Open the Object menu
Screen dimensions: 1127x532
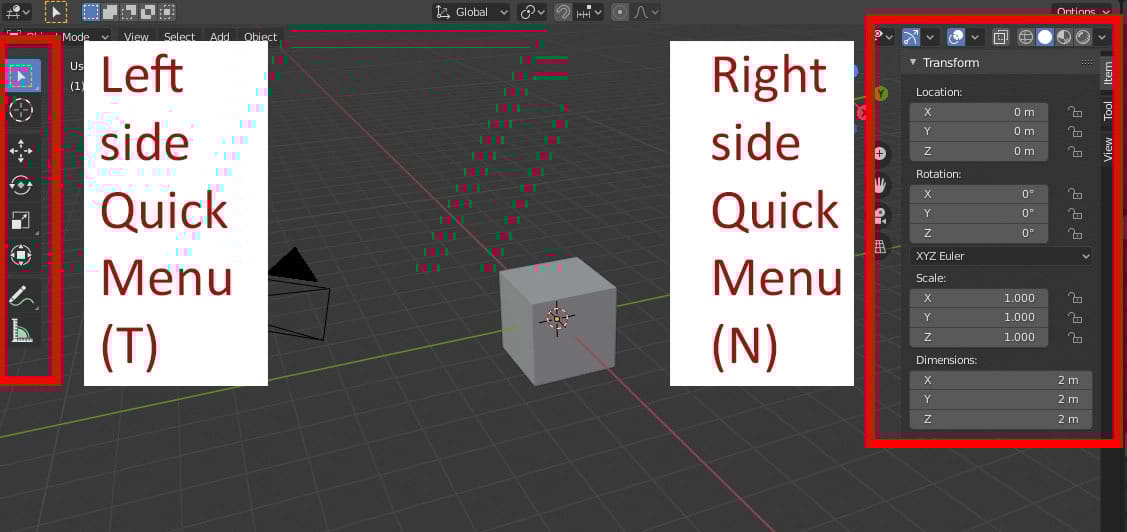pos(260,37)
